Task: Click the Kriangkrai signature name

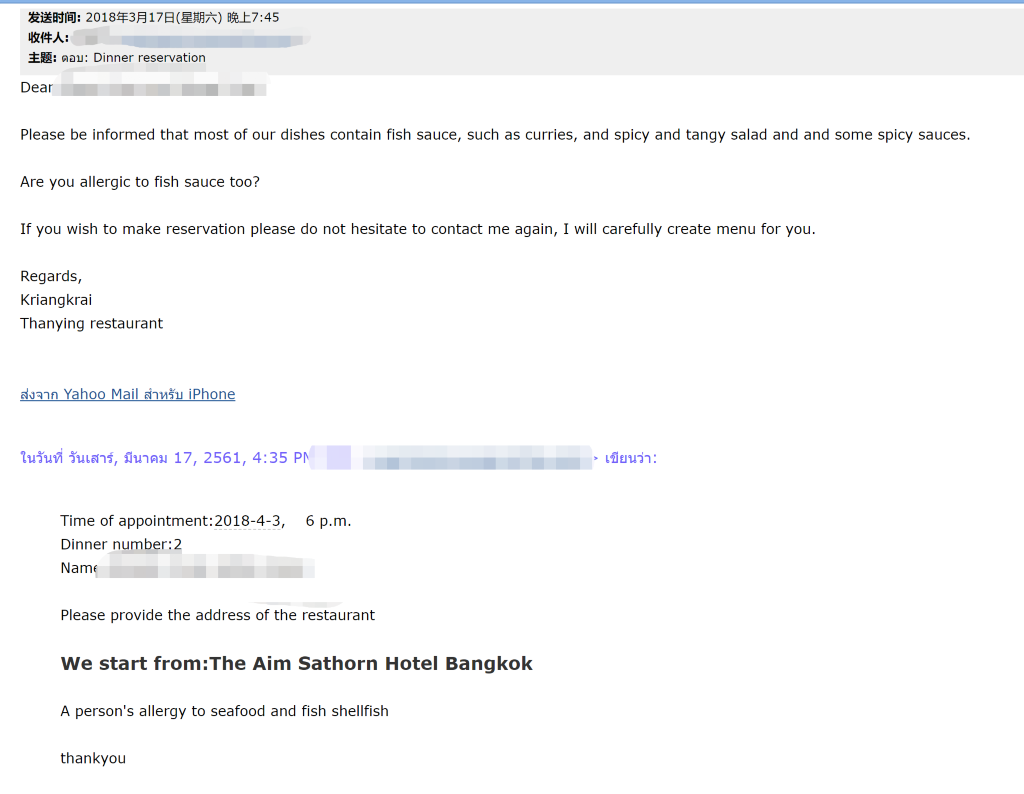Action: click(x=56, y=300)
